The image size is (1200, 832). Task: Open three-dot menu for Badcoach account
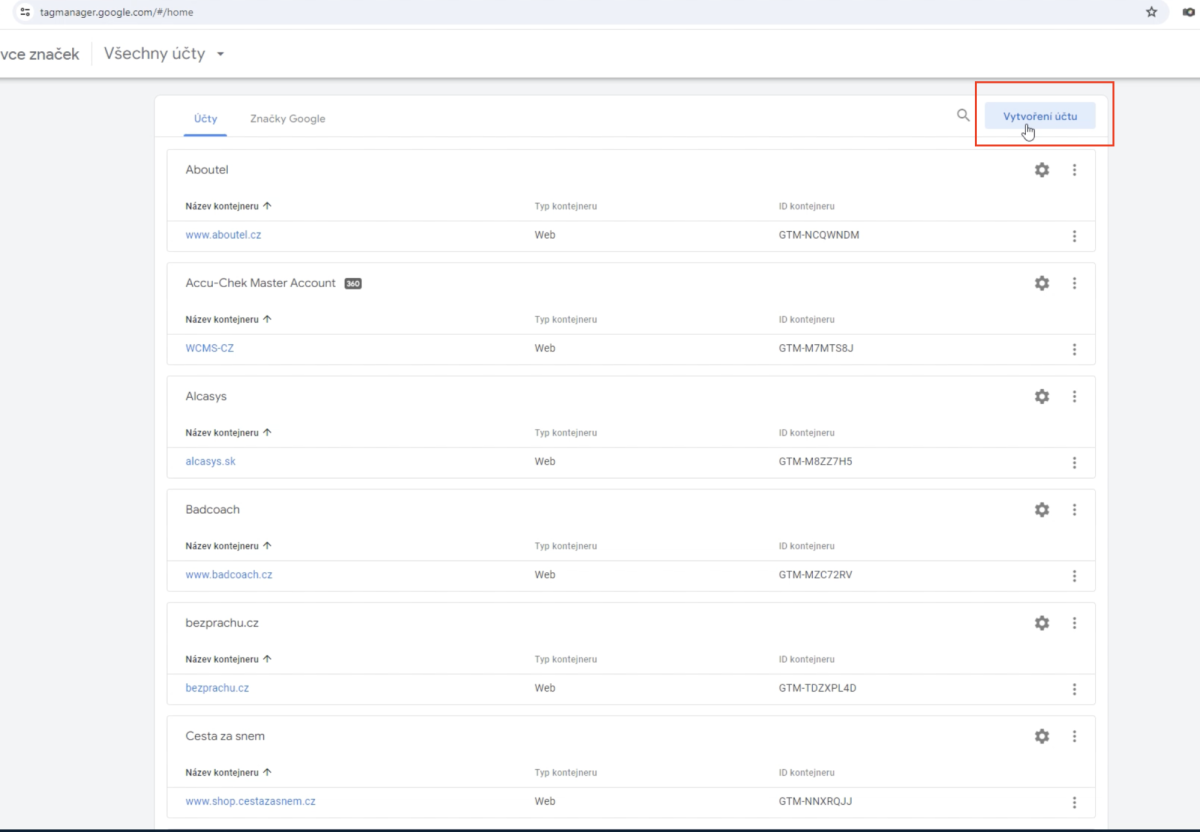click(1074, 509)
